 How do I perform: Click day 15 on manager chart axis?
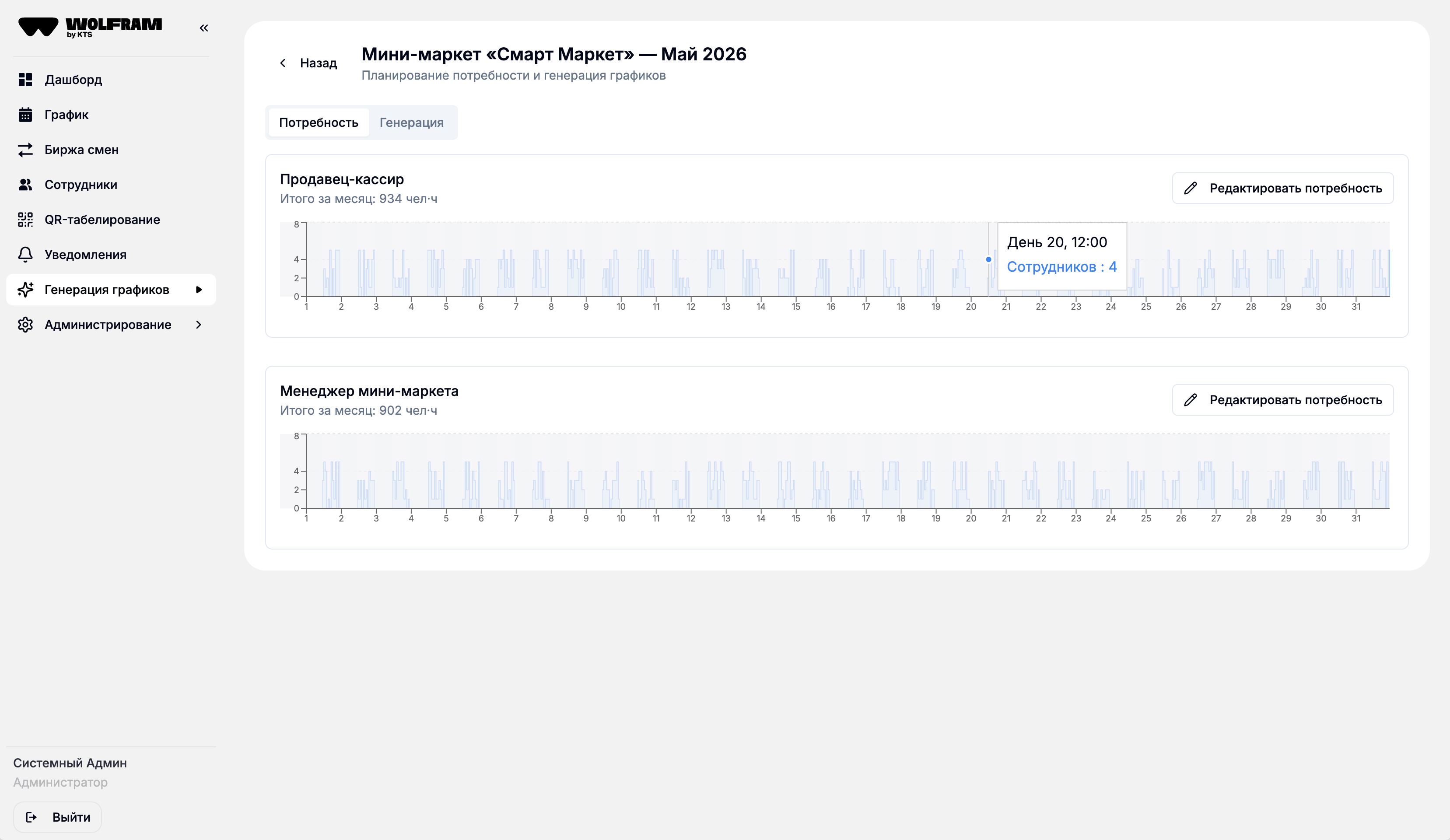(796, 518)
